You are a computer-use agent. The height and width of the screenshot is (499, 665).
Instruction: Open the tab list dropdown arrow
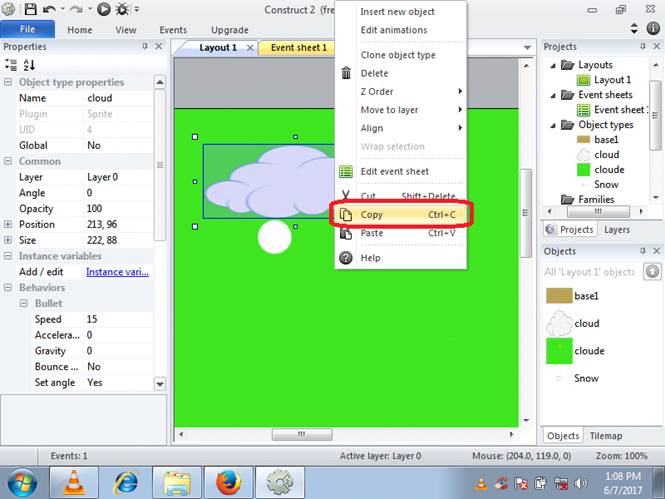527,47
